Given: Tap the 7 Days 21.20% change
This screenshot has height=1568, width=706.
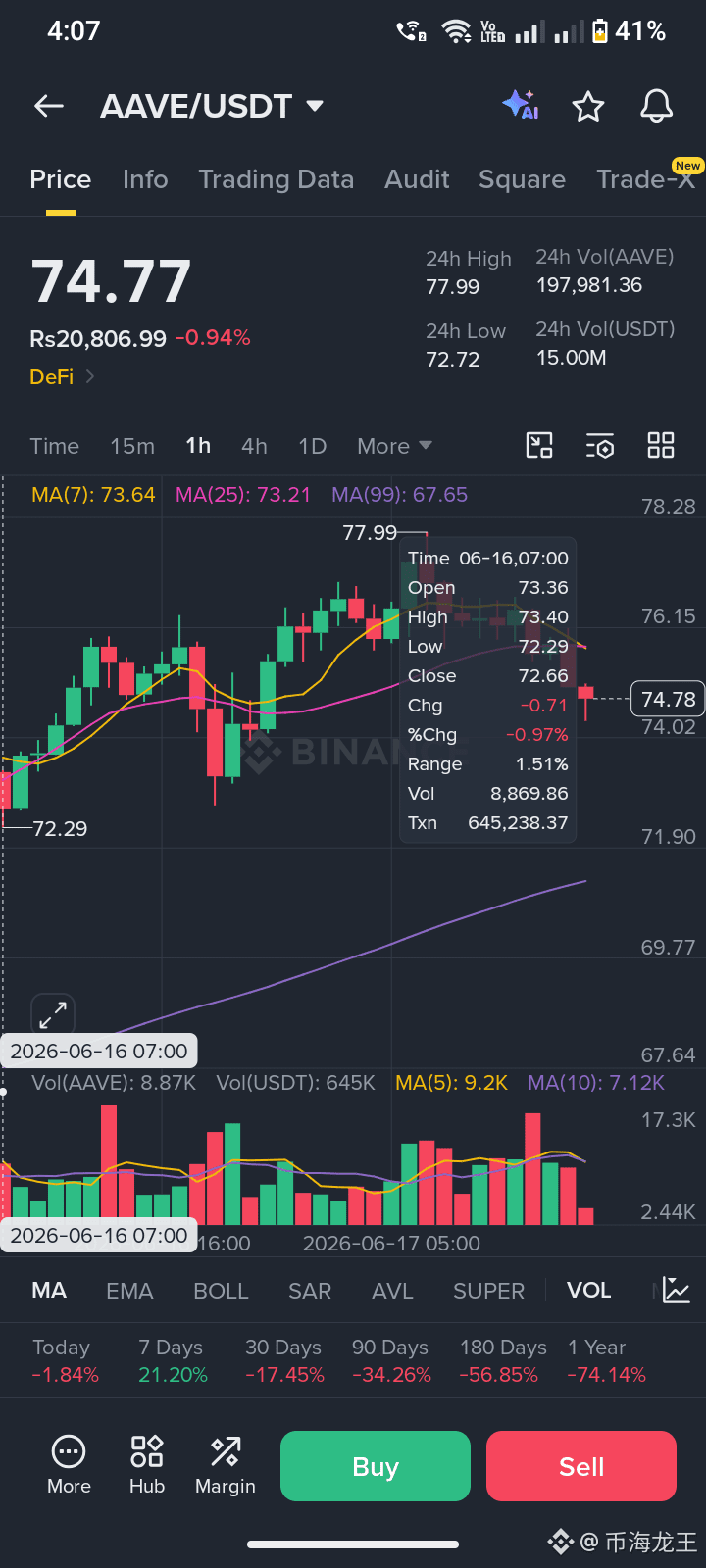Looking at the screenshot, I should click(x=173, y=1361).
